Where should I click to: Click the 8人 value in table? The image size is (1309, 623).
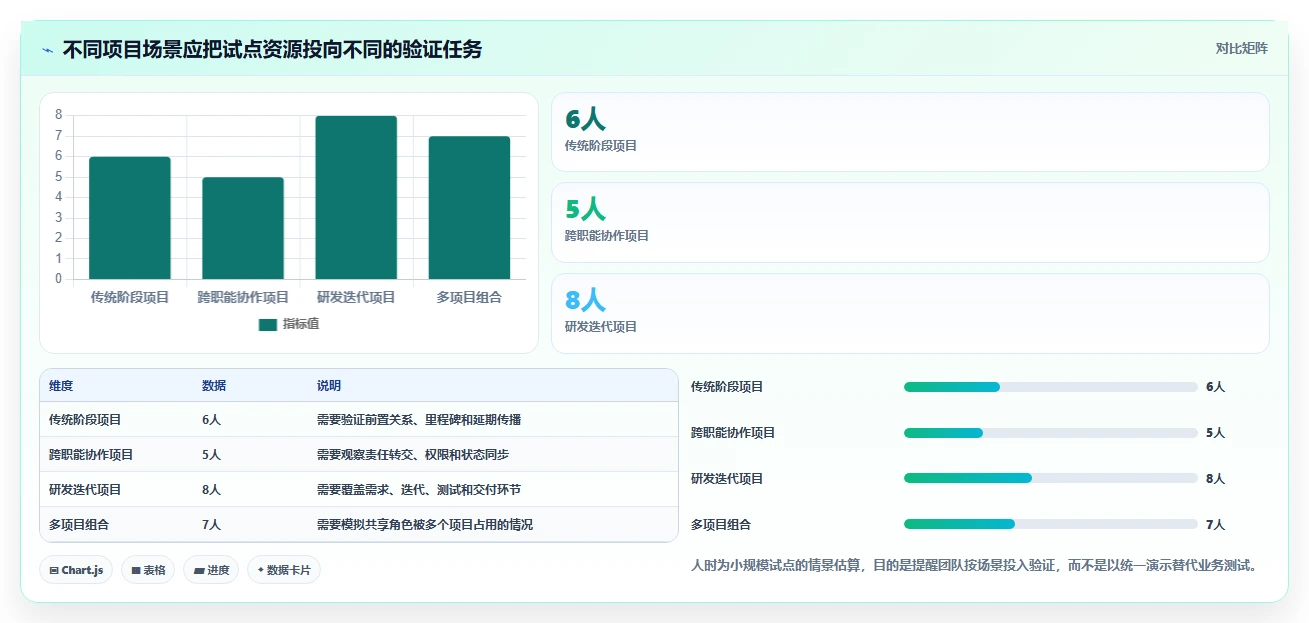click(x=211, y=490)
